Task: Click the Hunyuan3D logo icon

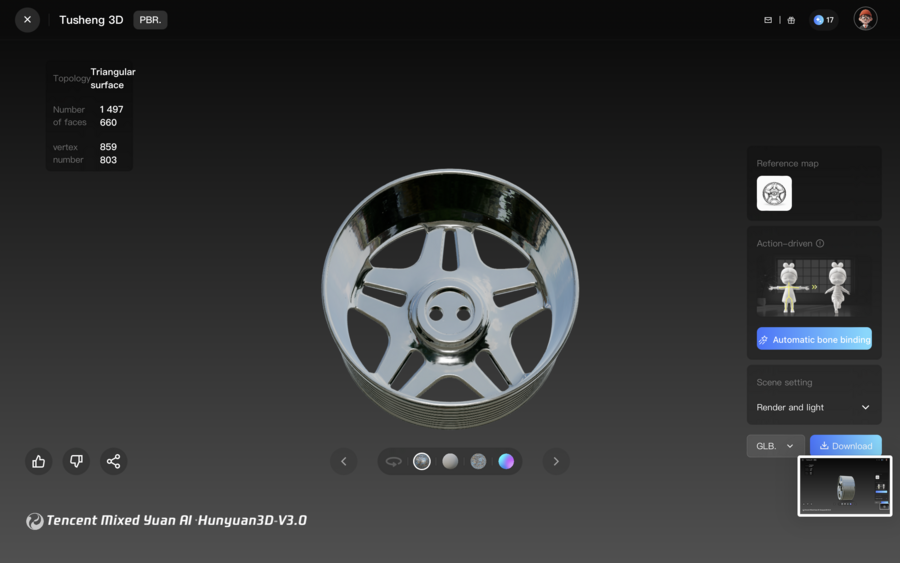Action: (x=34, y=521)
